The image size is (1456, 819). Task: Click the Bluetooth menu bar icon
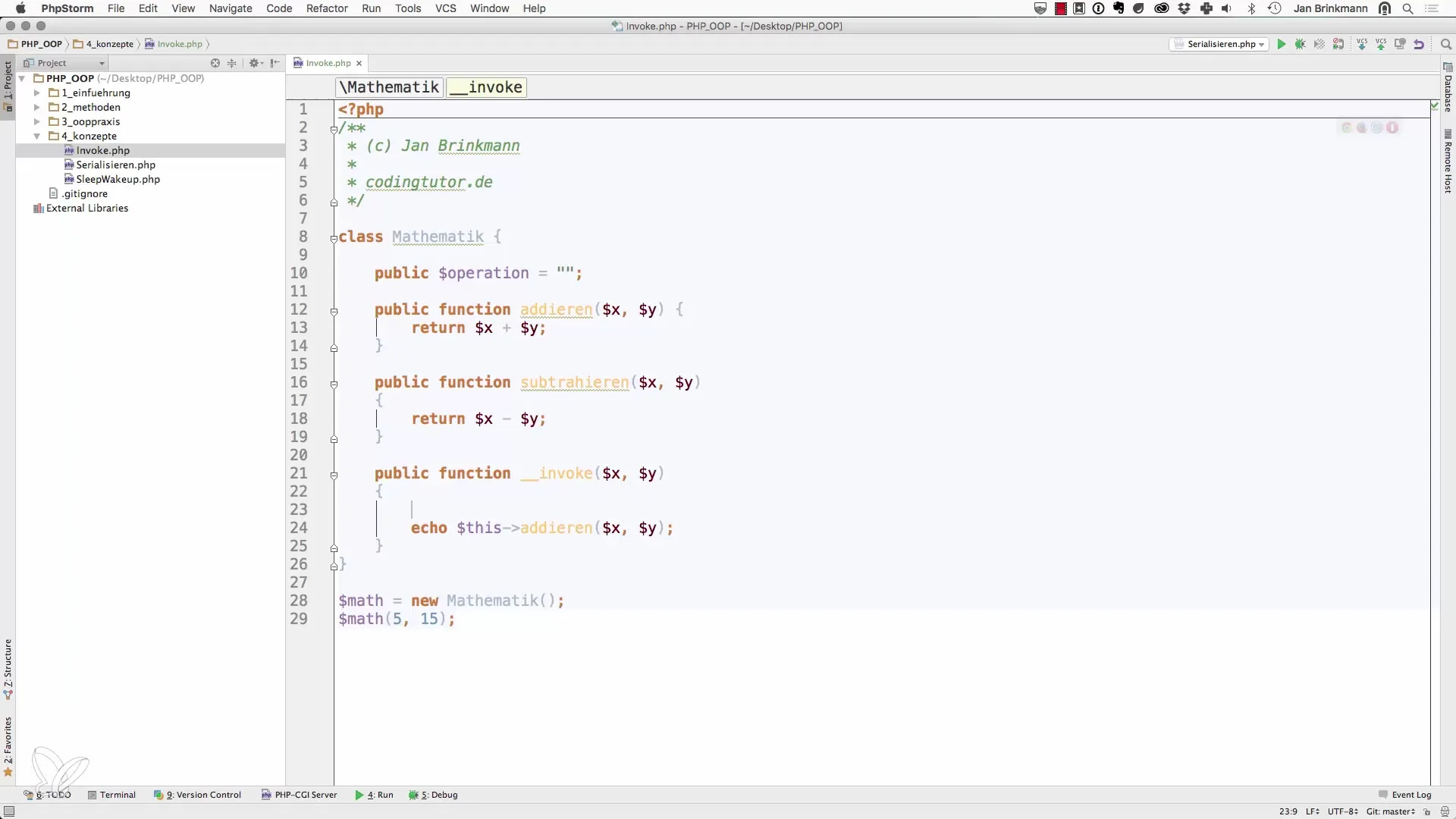1252,8
